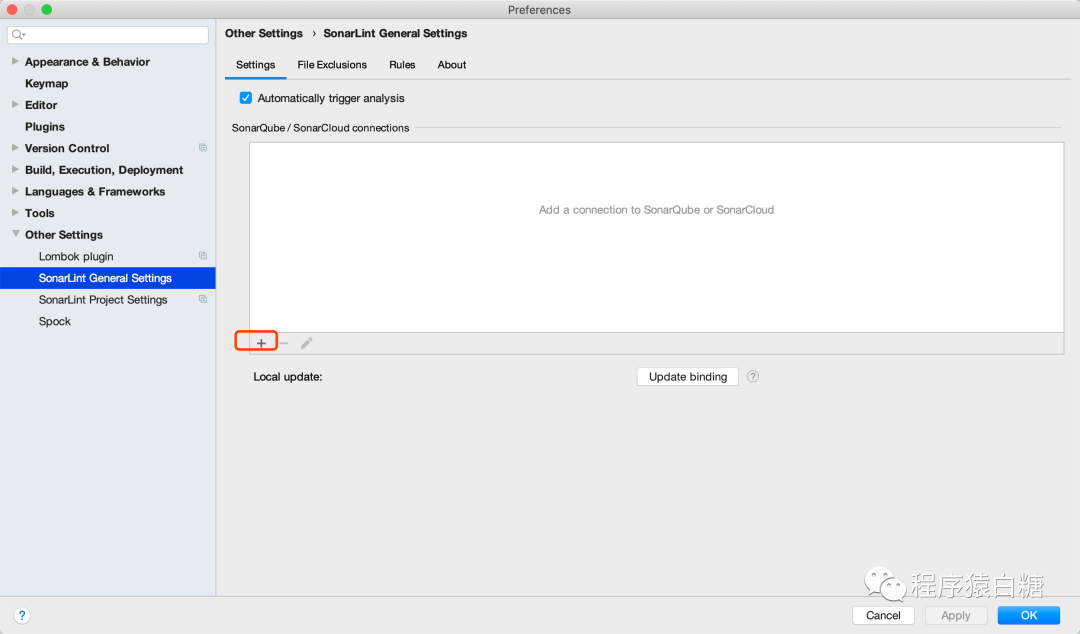This screenshot has width=1080, height=634.
Task: Expand Build, Execution, Deployment arrow
Action: pyautogui.click(x=15, y=169)
